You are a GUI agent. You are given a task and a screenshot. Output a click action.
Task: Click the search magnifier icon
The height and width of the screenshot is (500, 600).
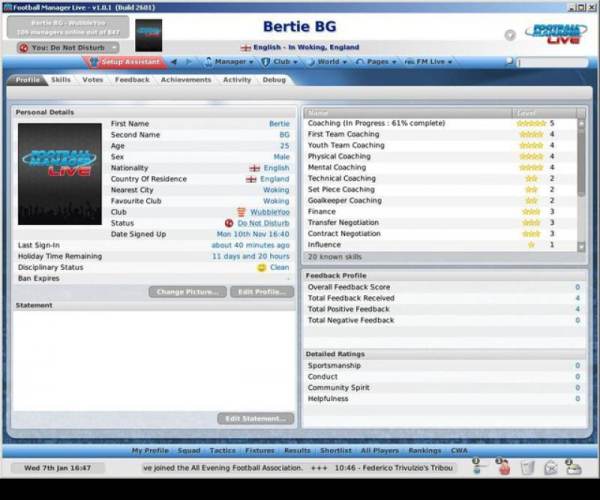(509, 61)
